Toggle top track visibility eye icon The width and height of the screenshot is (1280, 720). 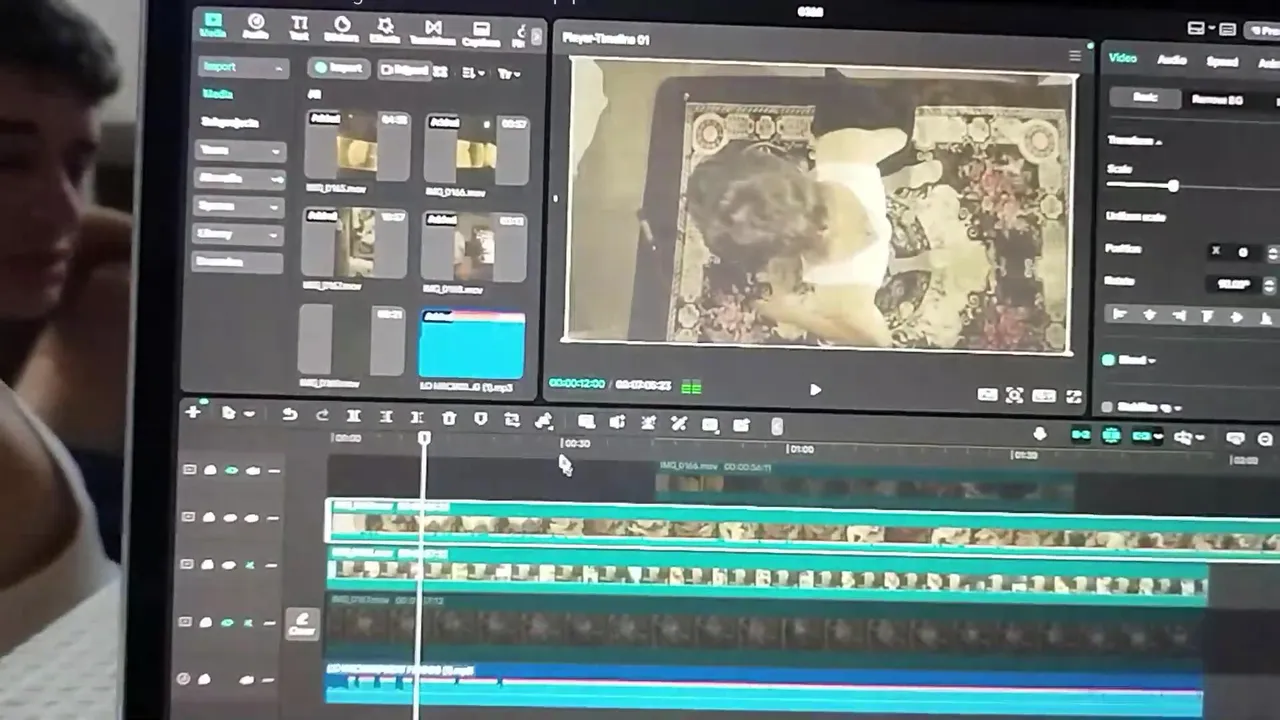pos(231,470)
